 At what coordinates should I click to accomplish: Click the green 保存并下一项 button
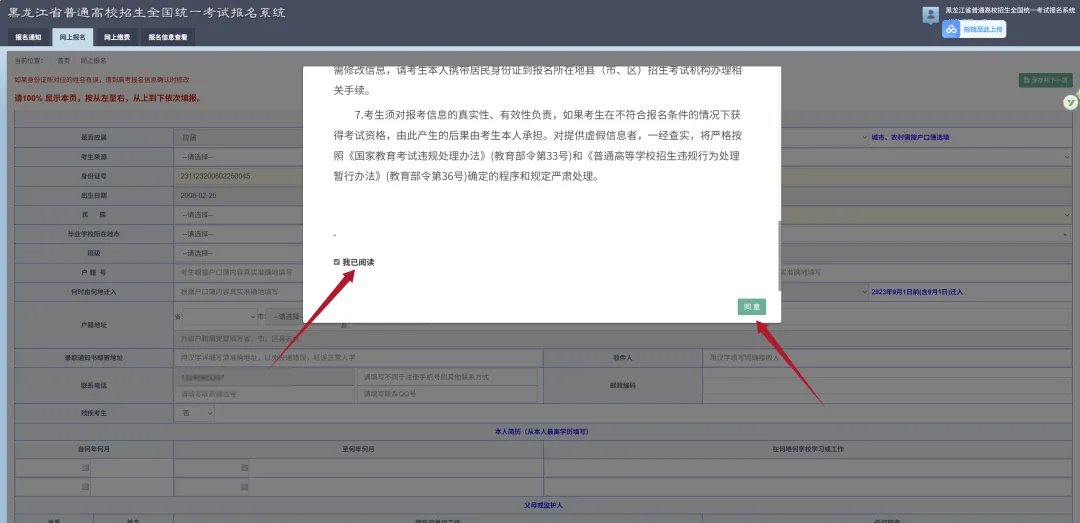[x=1045, y=81]
